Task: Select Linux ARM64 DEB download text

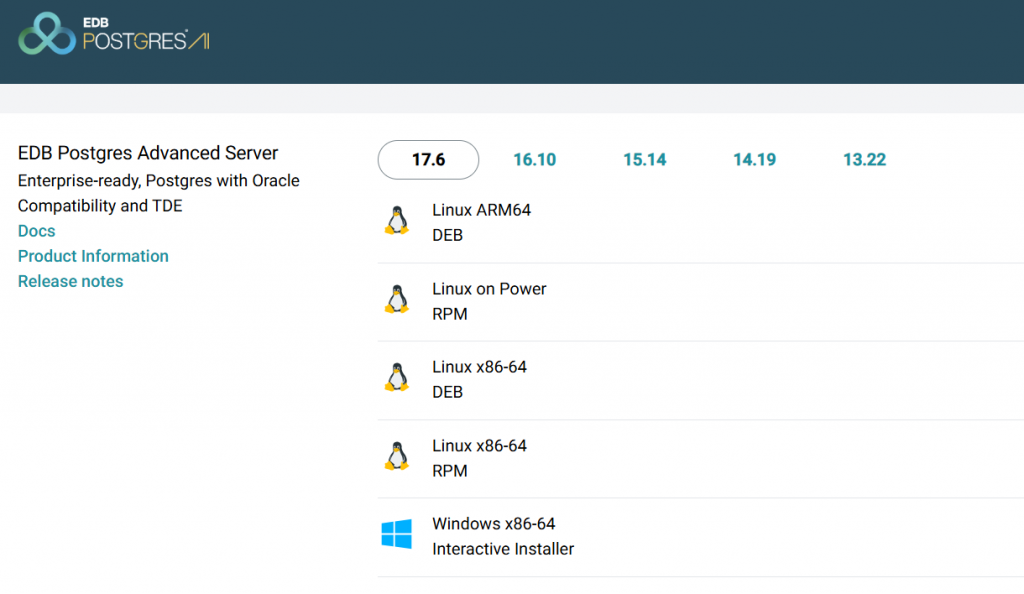Action: click(481, 222)
